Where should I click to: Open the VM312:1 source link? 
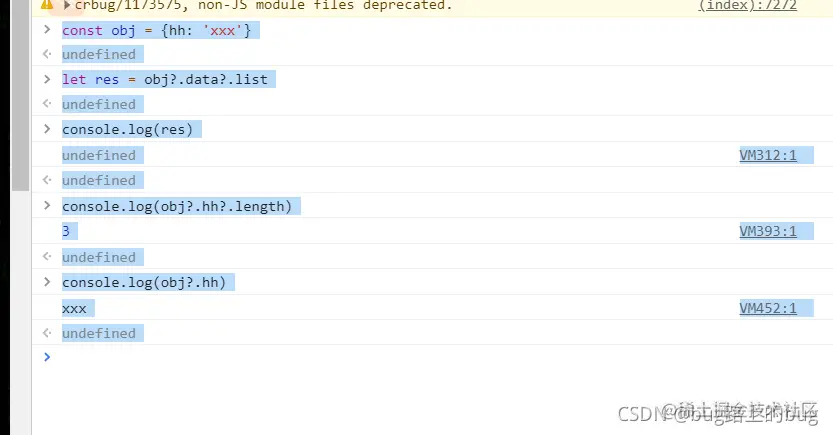pos(768,155)
